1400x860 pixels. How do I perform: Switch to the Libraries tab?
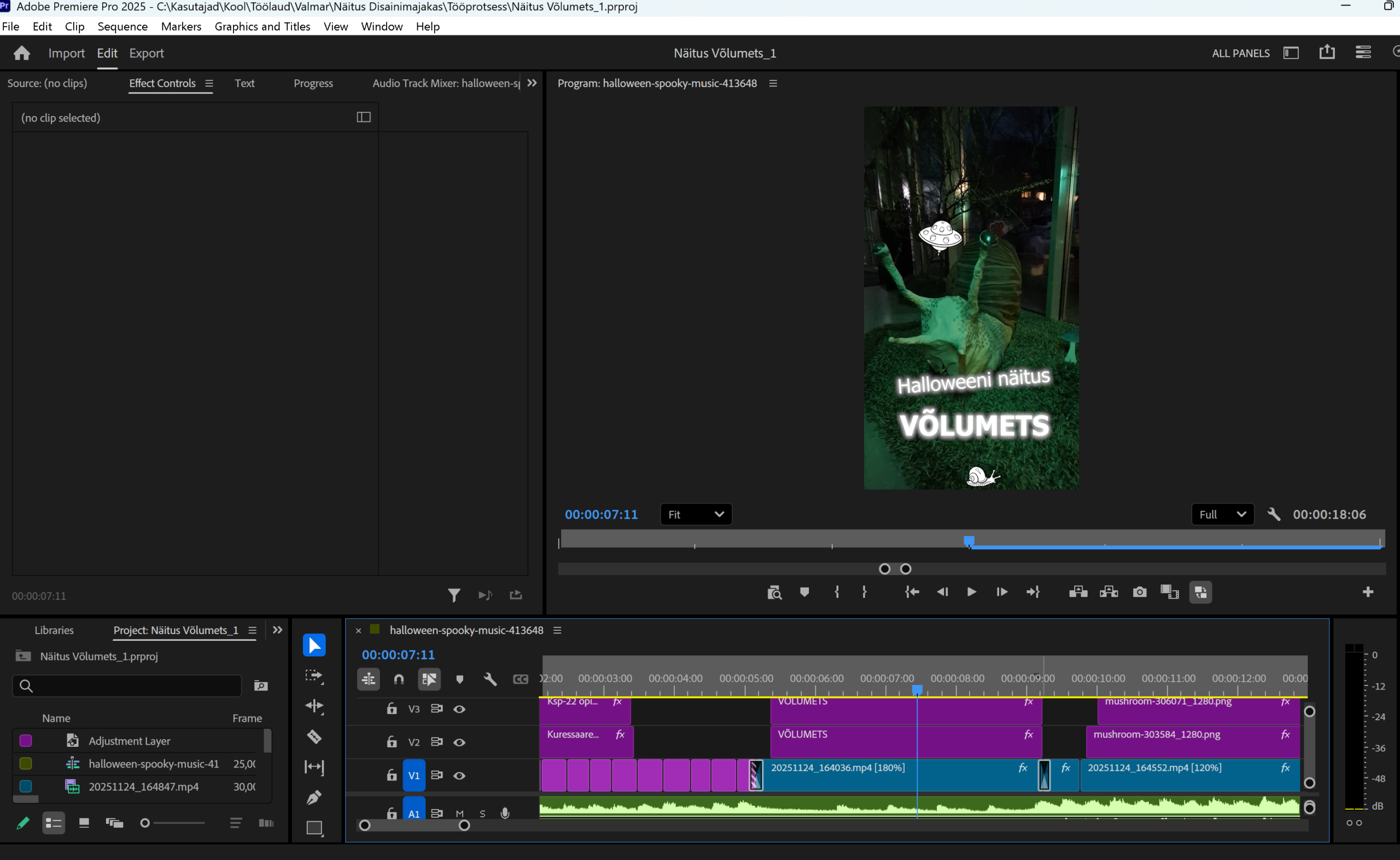pos(54,630)
